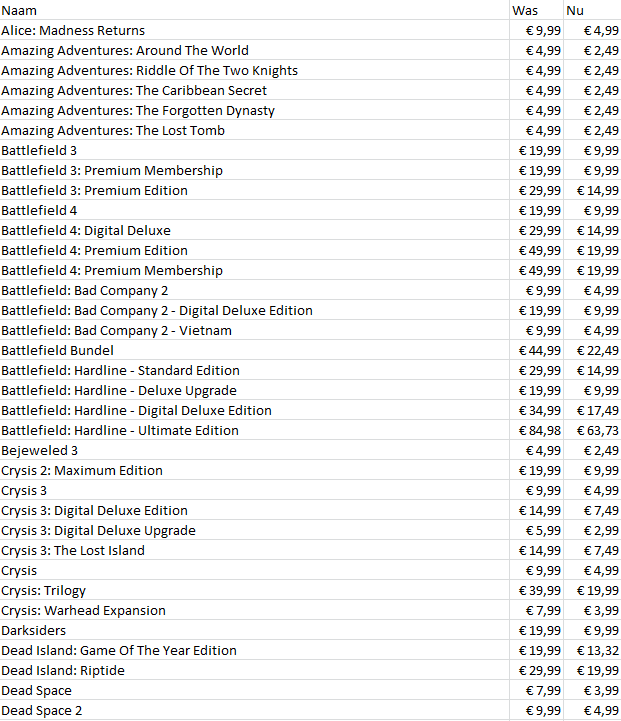The width and height of the screenshot is (621, 721).
Task: Click Was price € 29,99 of Dead Island: Riptide
Action: pyautogui.click(x=536, y=670)
